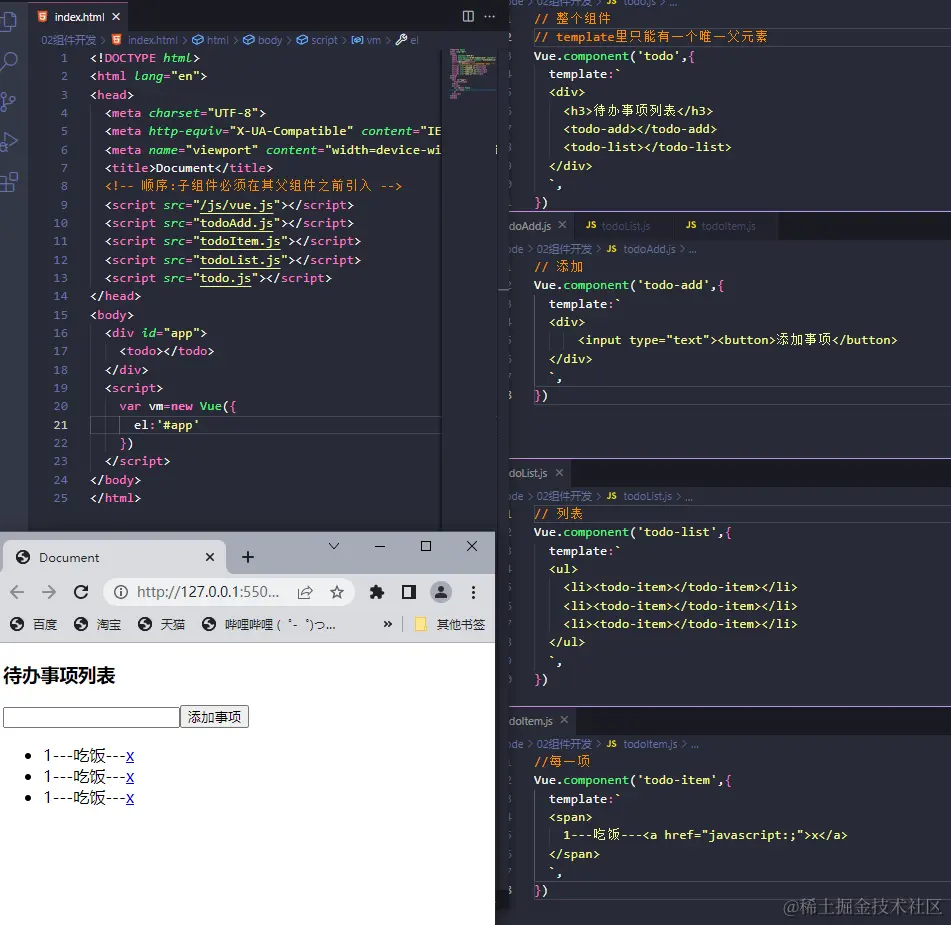Go forward in the browser
The image size is (951, 925).
point(49,592)
